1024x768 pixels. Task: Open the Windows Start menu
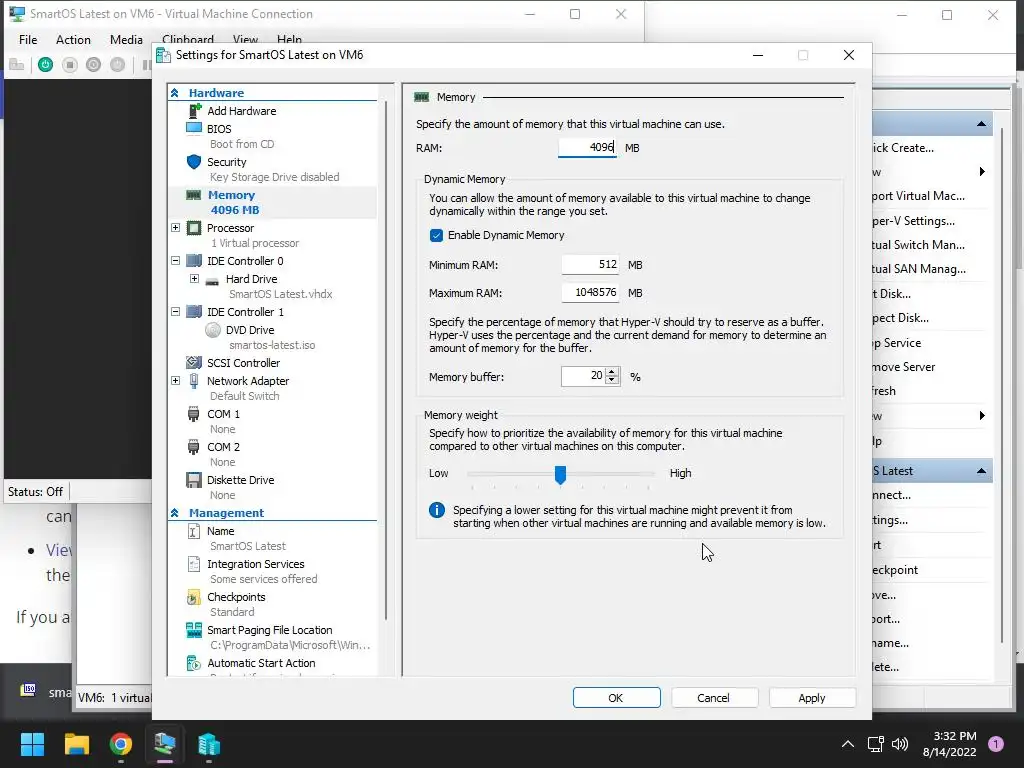coord(32,744)
